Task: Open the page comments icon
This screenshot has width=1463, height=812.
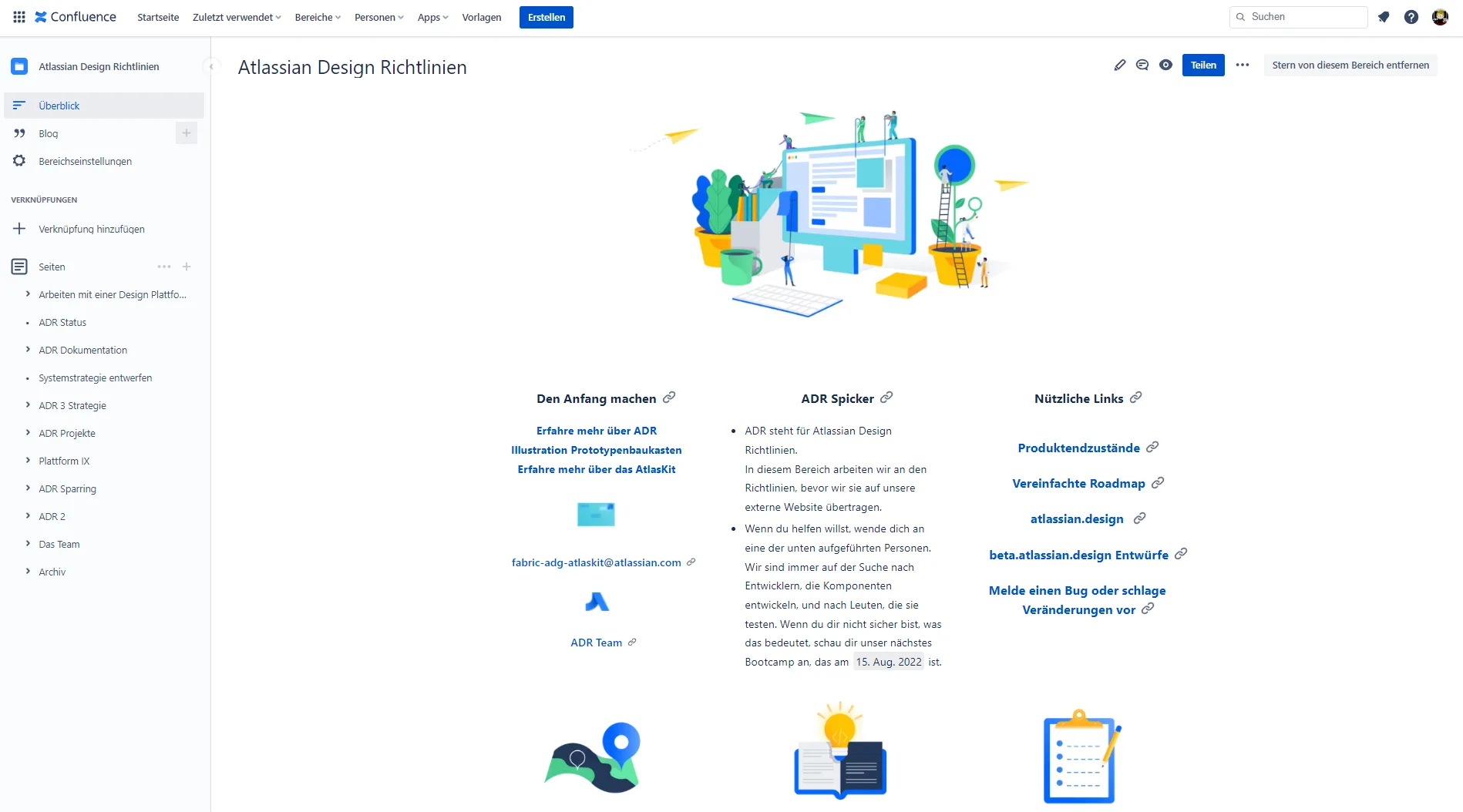Action: 1142,65
